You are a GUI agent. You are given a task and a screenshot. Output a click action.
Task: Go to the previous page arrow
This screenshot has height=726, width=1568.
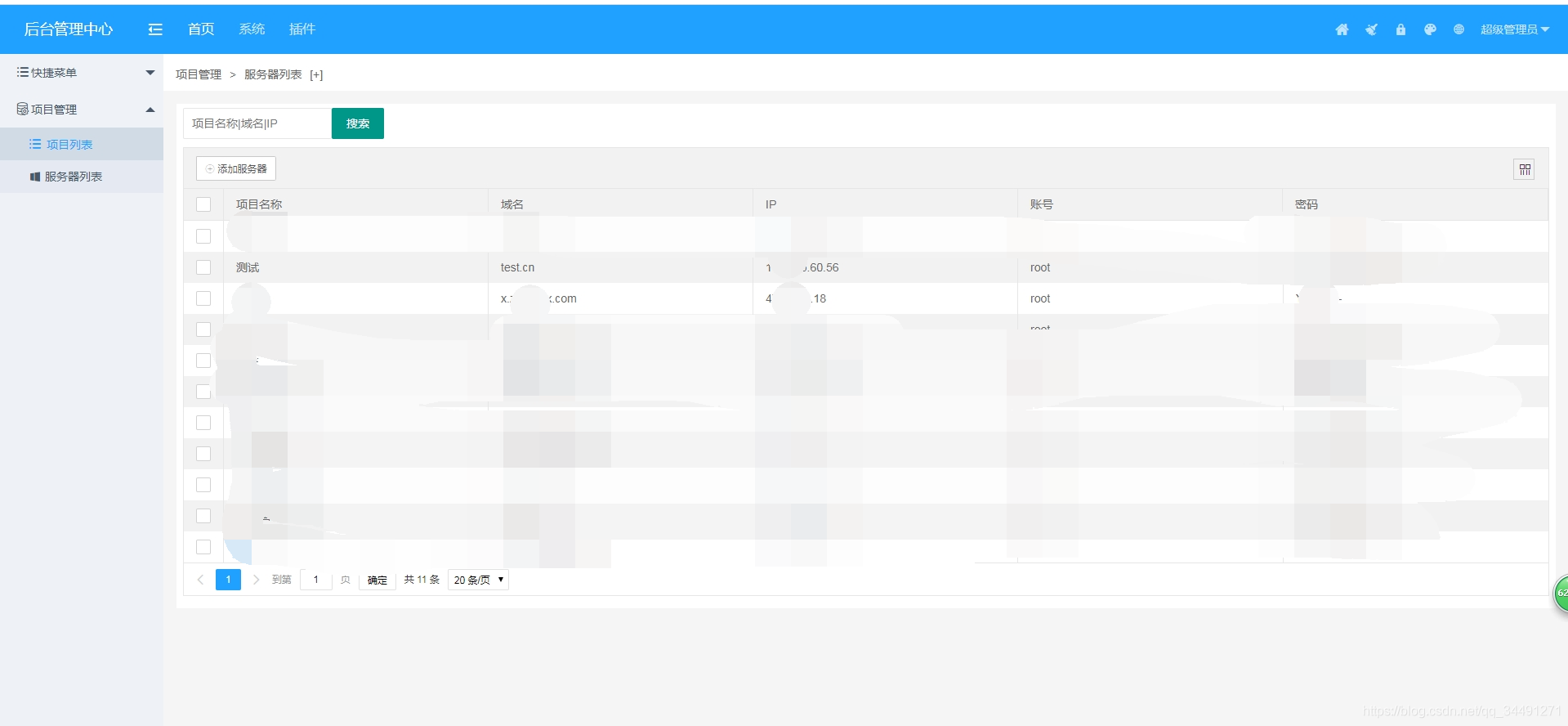(x=200, y=580)
